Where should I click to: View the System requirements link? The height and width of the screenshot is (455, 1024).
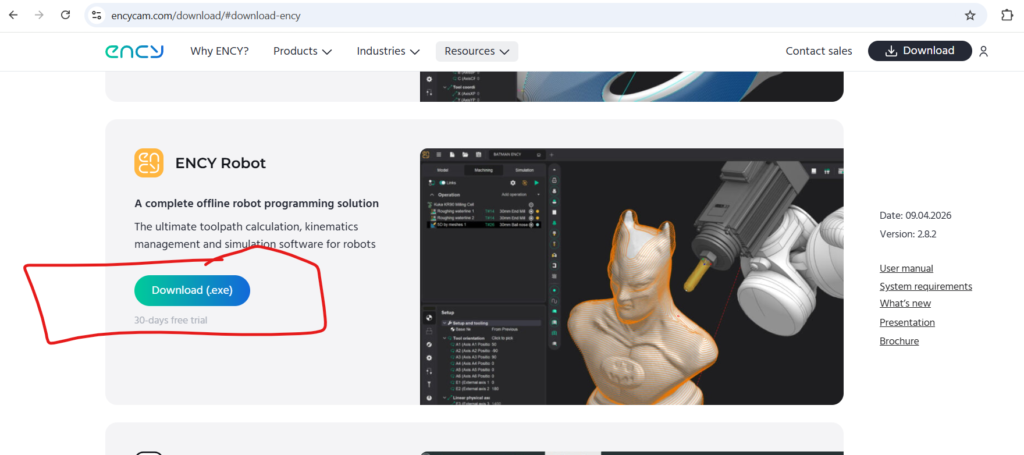pyautogui.click(x=925, y=286)
